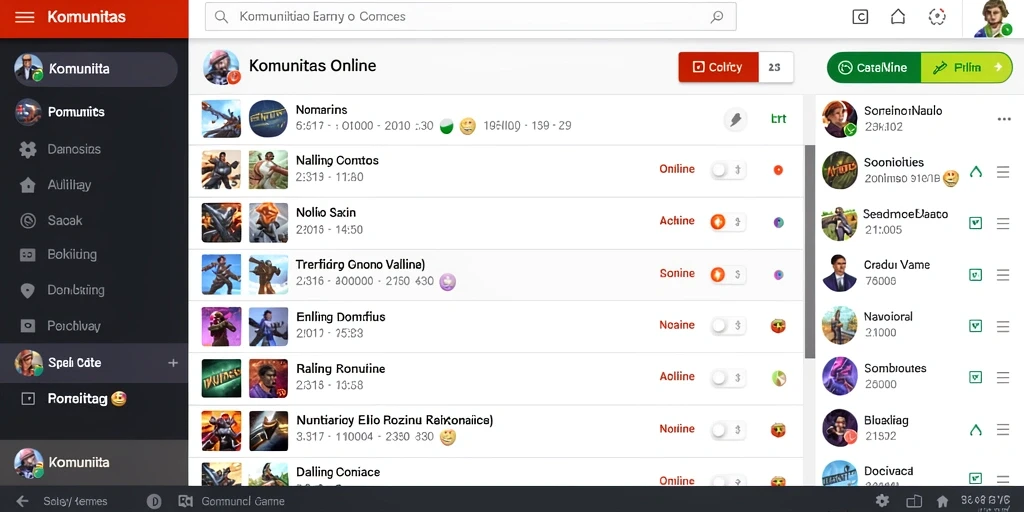This screenshot has width=1024, height=512.
Task: Click the settings gear in bottom bar
Action: (x=882, y=501)
